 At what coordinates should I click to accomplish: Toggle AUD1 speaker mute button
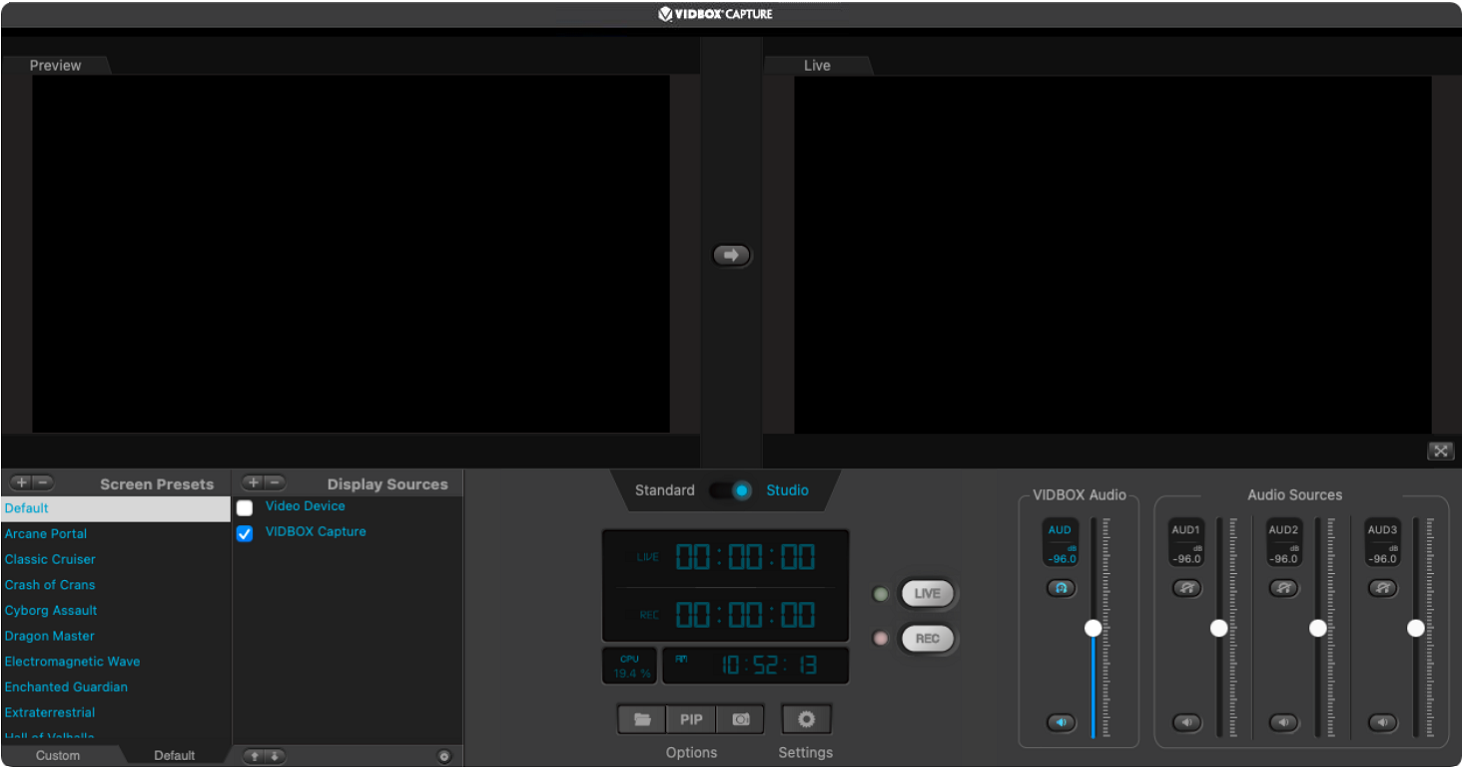coord(1187,722)
